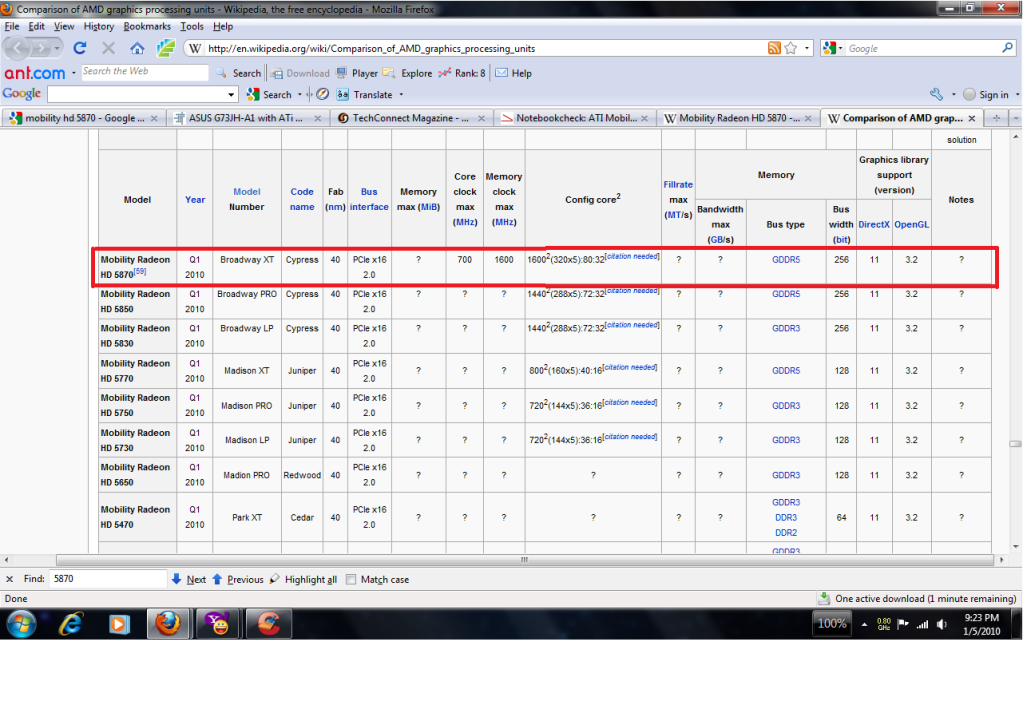Click Highlight all button
The height and width of the screenshot is (709, 1023).
coord(303,579)
